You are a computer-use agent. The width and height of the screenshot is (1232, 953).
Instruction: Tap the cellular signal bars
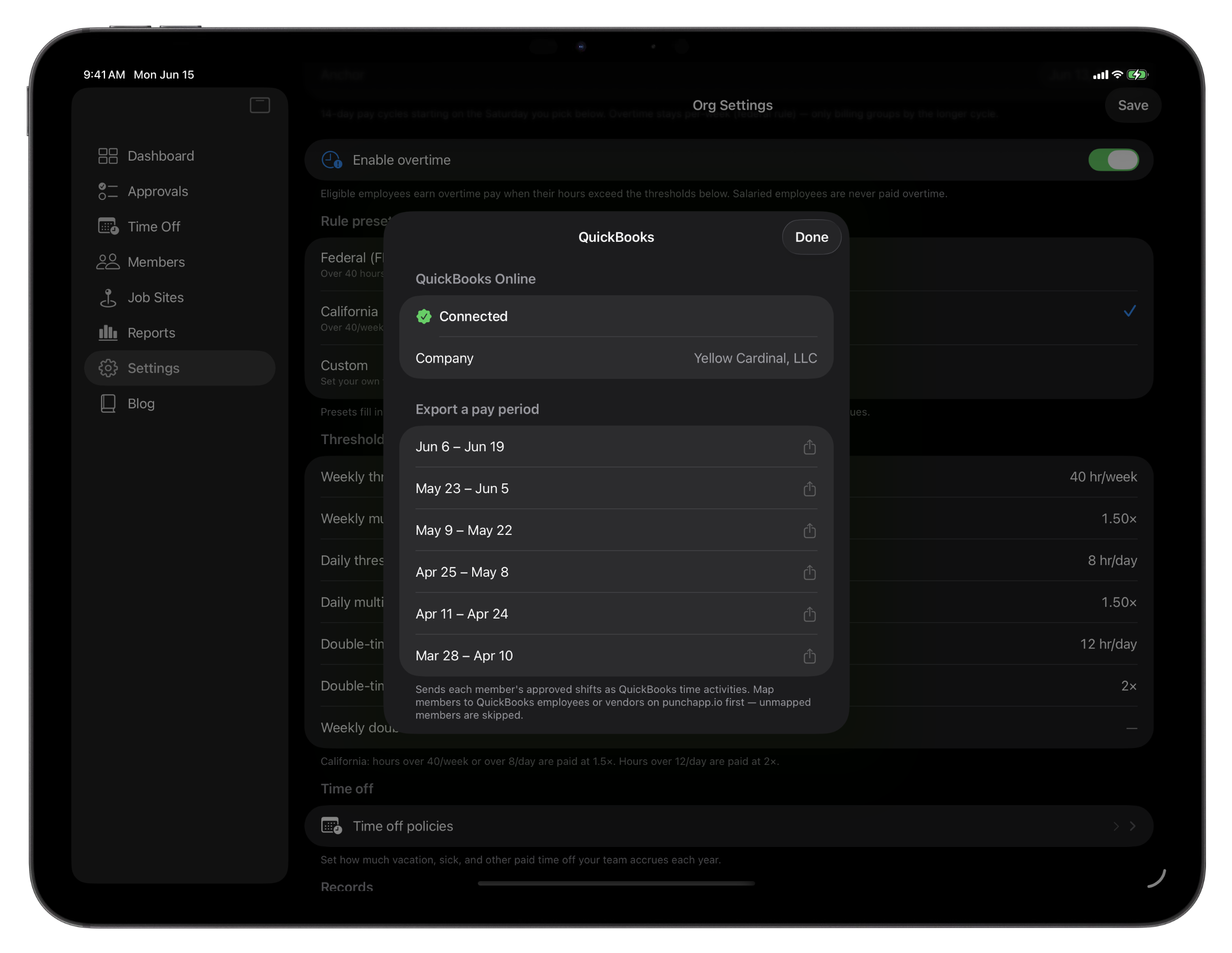click(x=1100, y=75)
